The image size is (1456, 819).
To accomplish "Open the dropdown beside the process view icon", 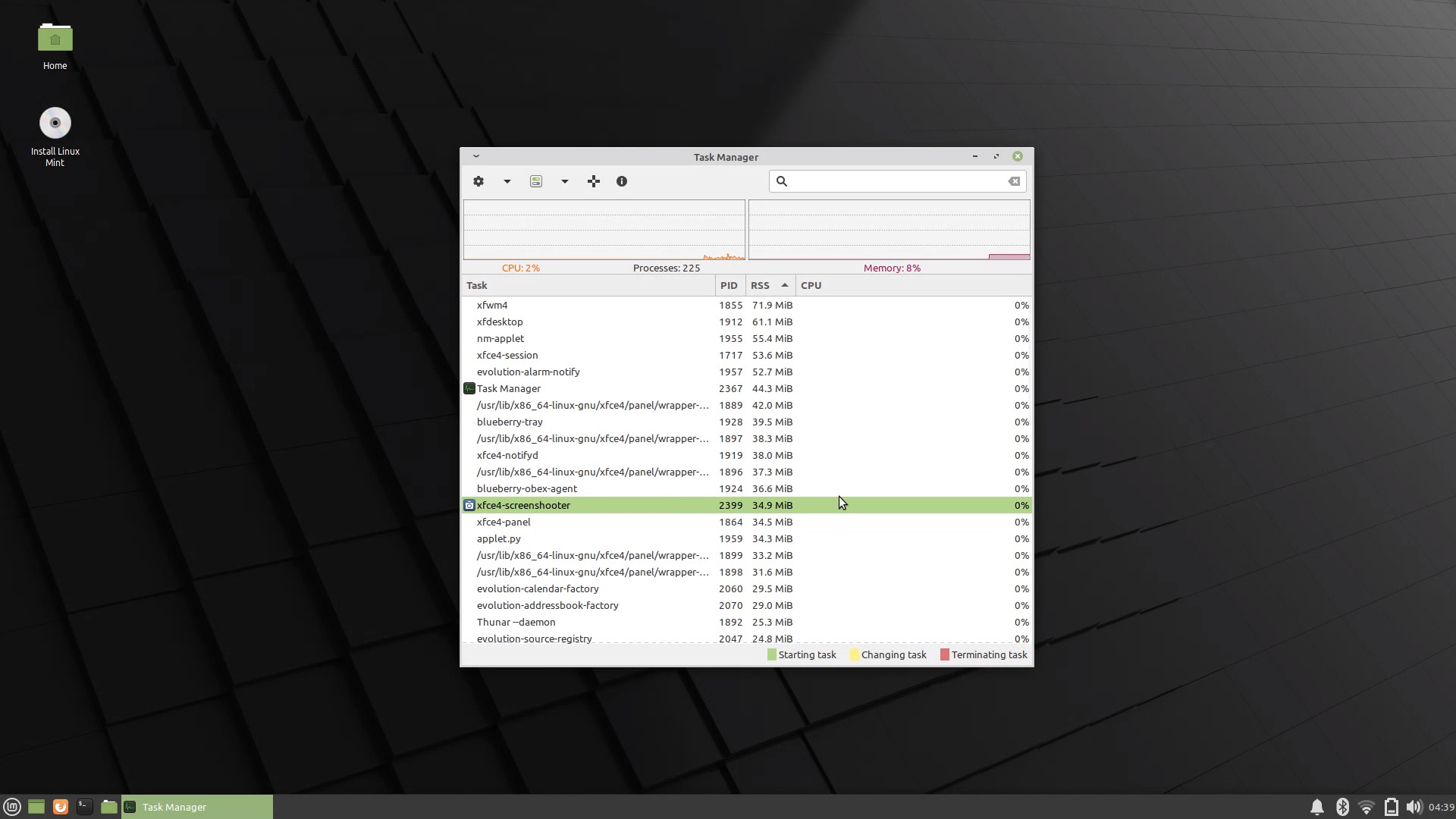I will [x=563, y=180].
